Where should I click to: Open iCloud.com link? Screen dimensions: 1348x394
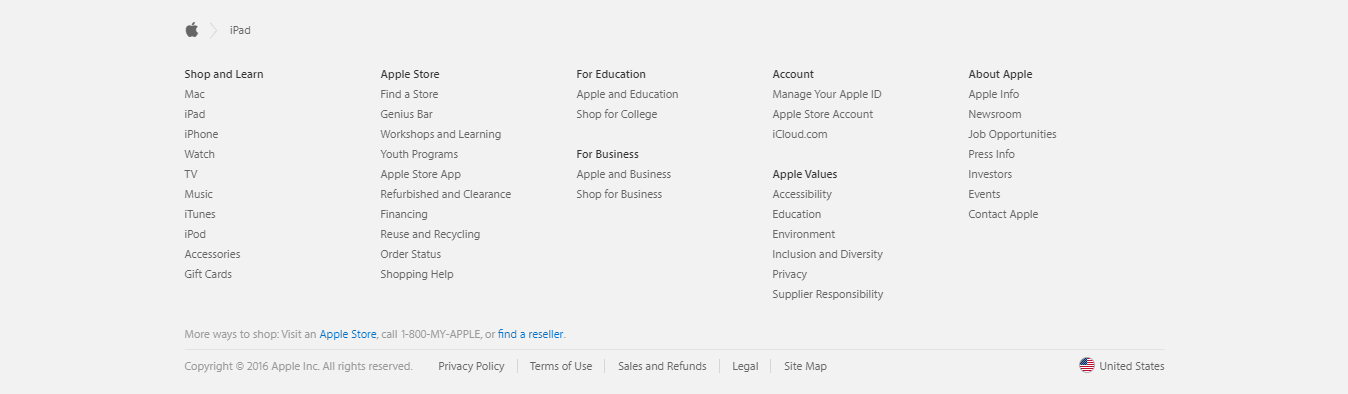click(x=800, y=134)
